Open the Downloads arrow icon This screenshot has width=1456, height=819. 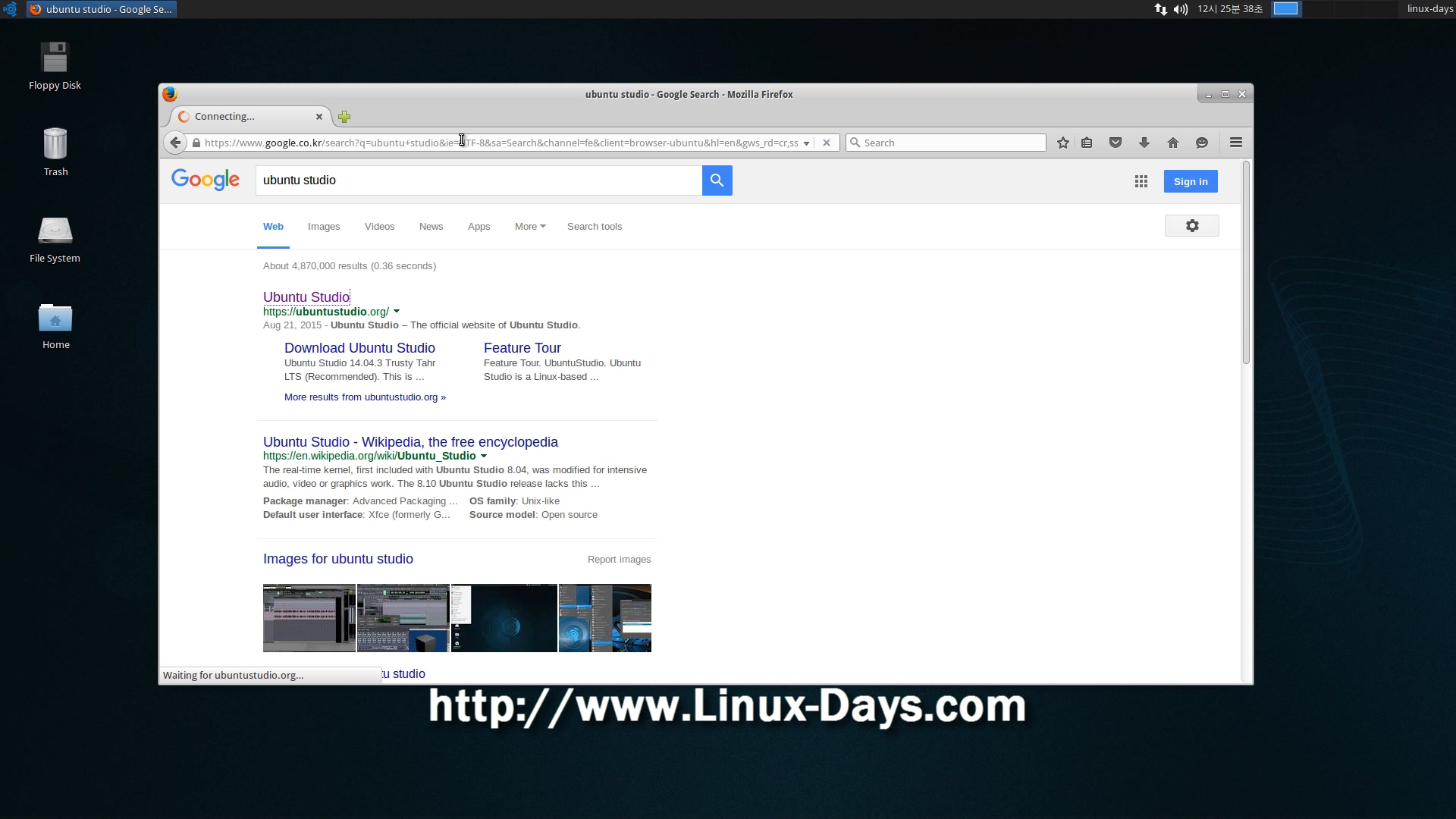coord(1144,143)
